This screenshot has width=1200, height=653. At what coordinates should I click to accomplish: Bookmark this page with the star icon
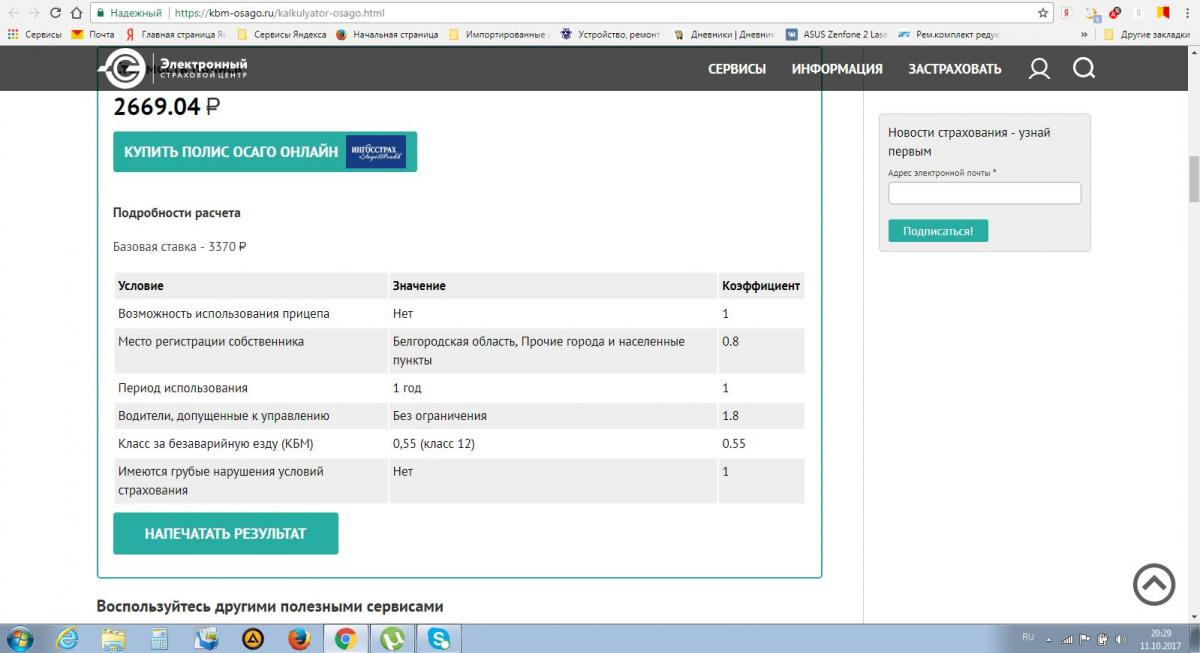pyautogui.click(x=1043, y=14)
